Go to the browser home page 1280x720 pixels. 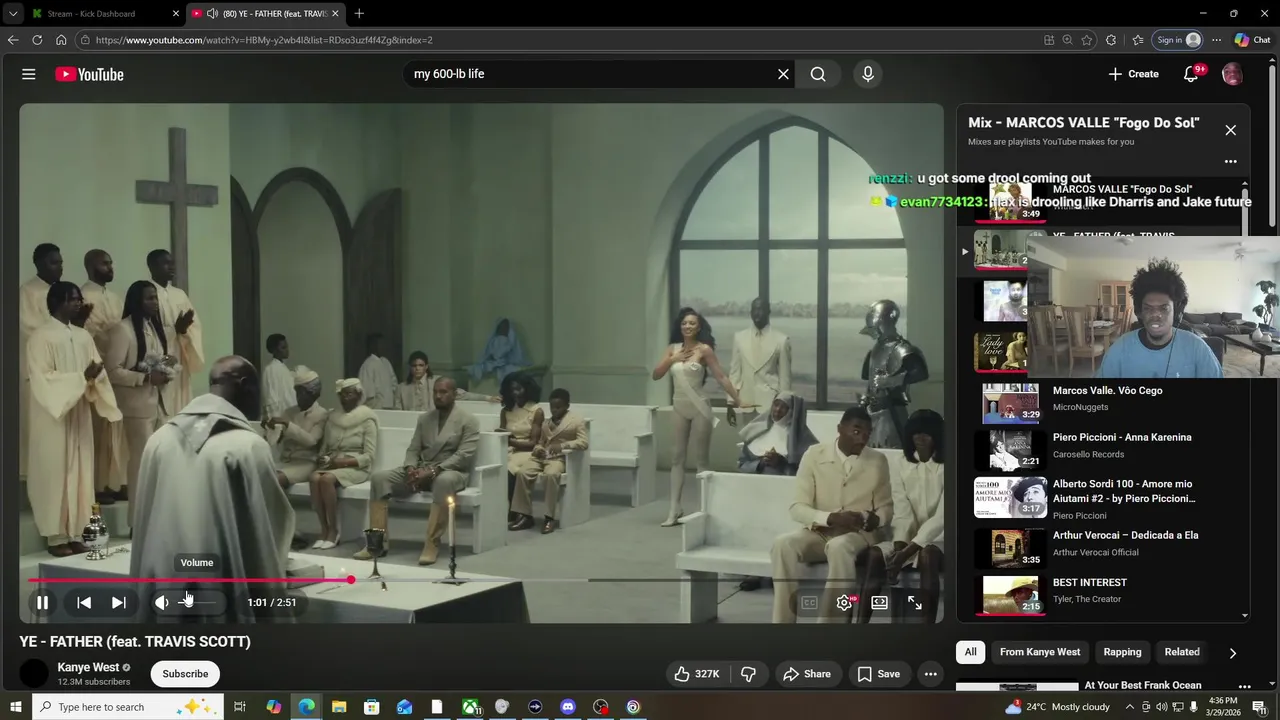(61, 40)
